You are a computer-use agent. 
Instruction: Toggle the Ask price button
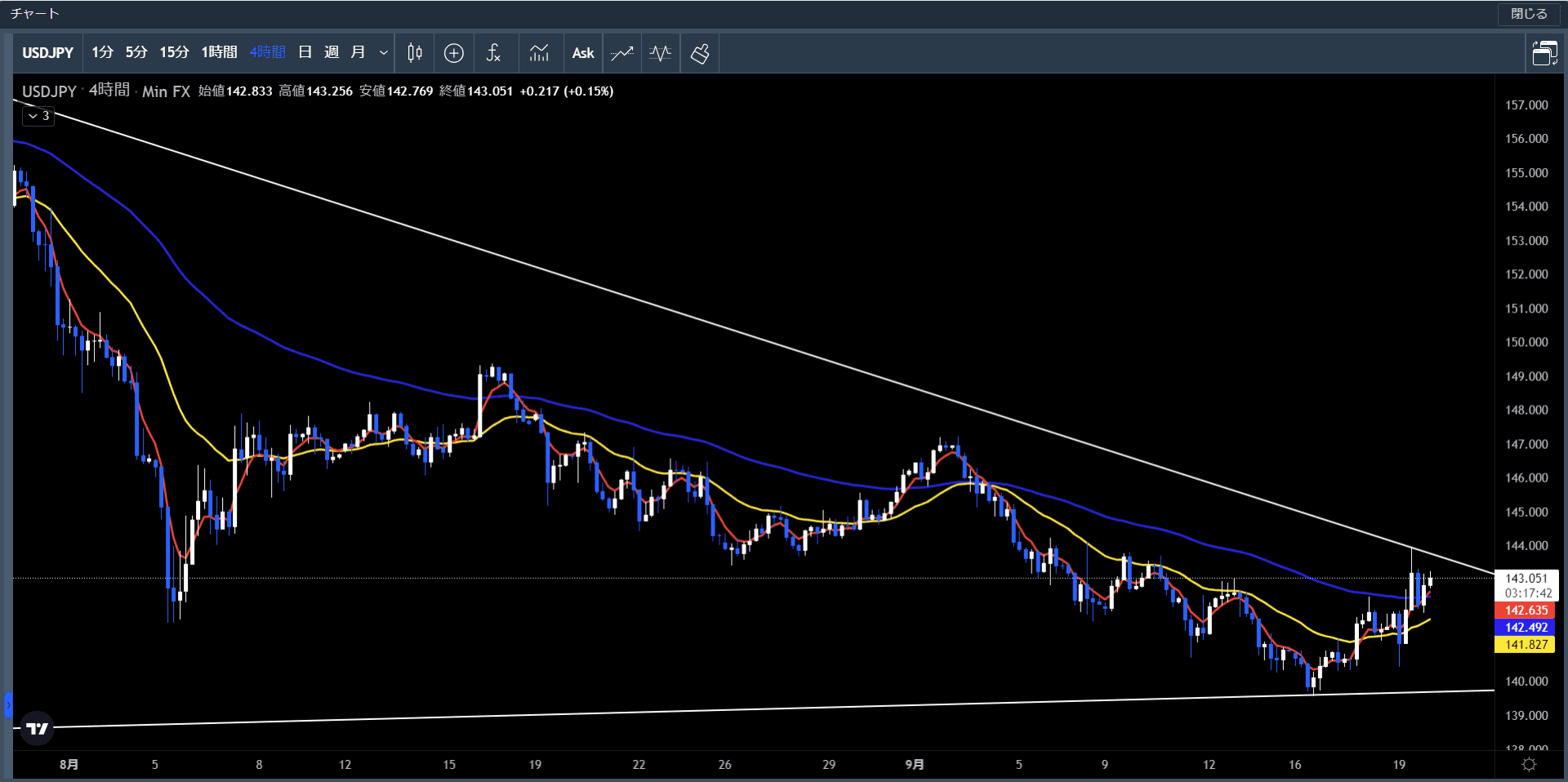click(x=583, y=53)
